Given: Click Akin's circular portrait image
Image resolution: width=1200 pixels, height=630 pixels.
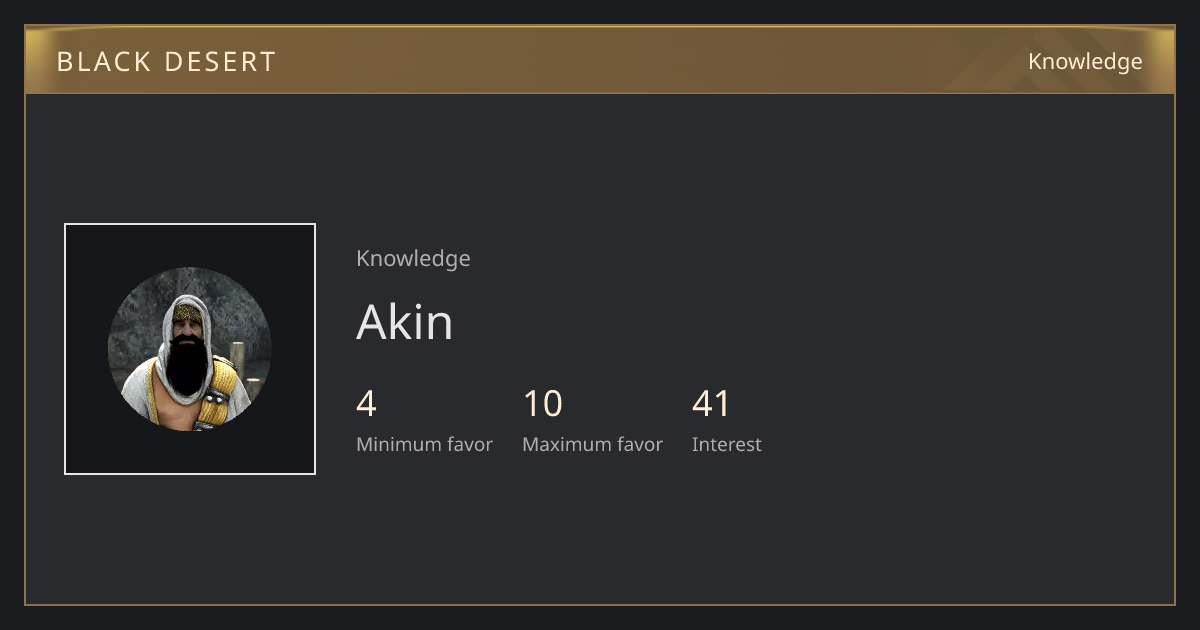Looking at the screenshot, I should tap(190, 349).
